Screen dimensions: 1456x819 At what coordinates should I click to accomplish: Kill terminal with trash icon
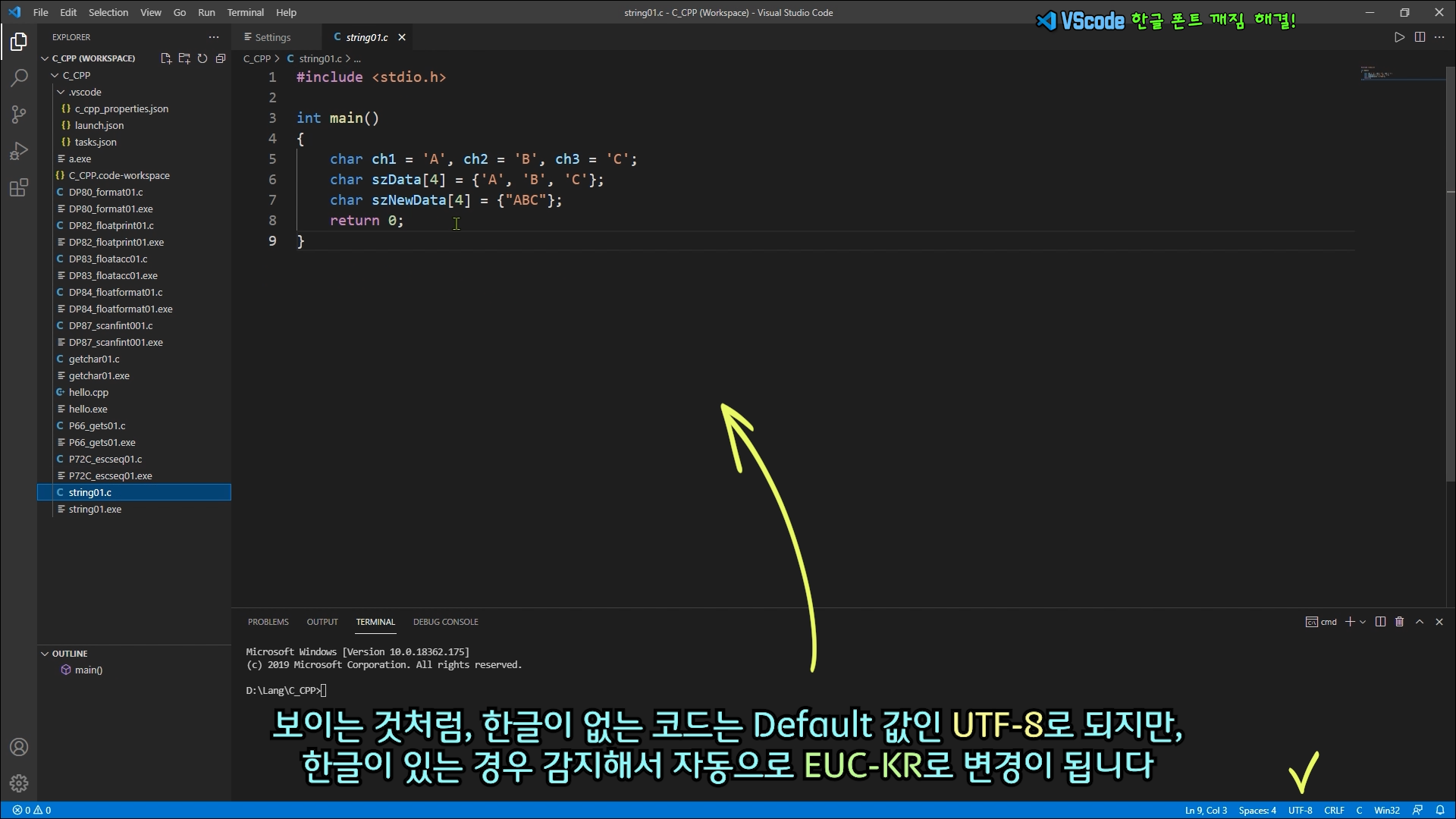click(1400, 622)
